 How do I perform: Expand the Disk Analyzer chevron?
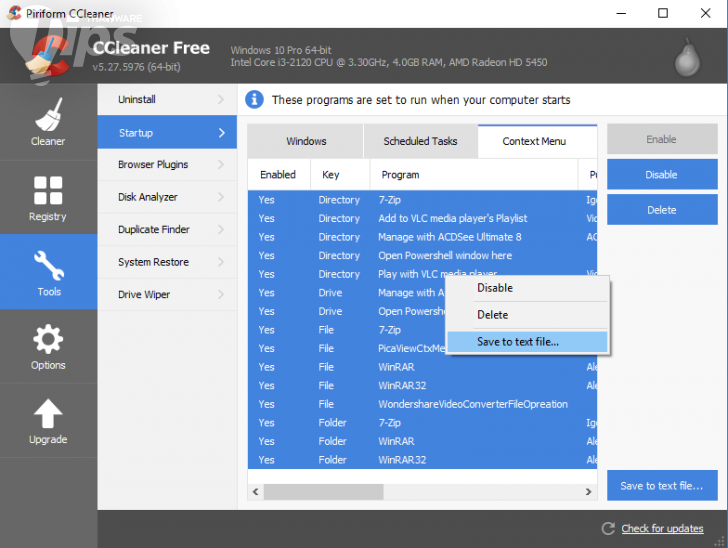[221, 197]
